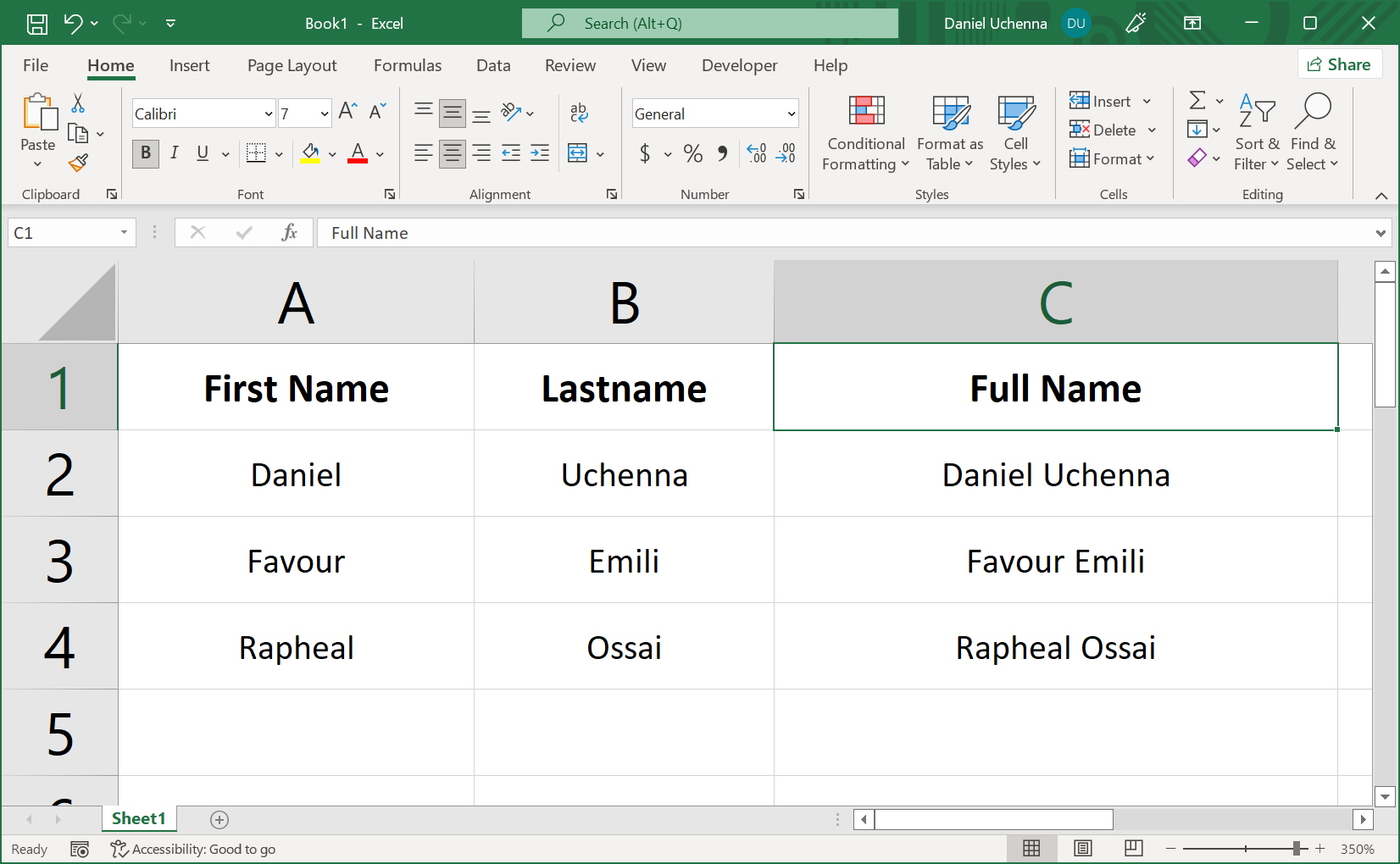This screenshot has width=1400, height=864.
Task: Click the Share button
Action: (1340, 64)
